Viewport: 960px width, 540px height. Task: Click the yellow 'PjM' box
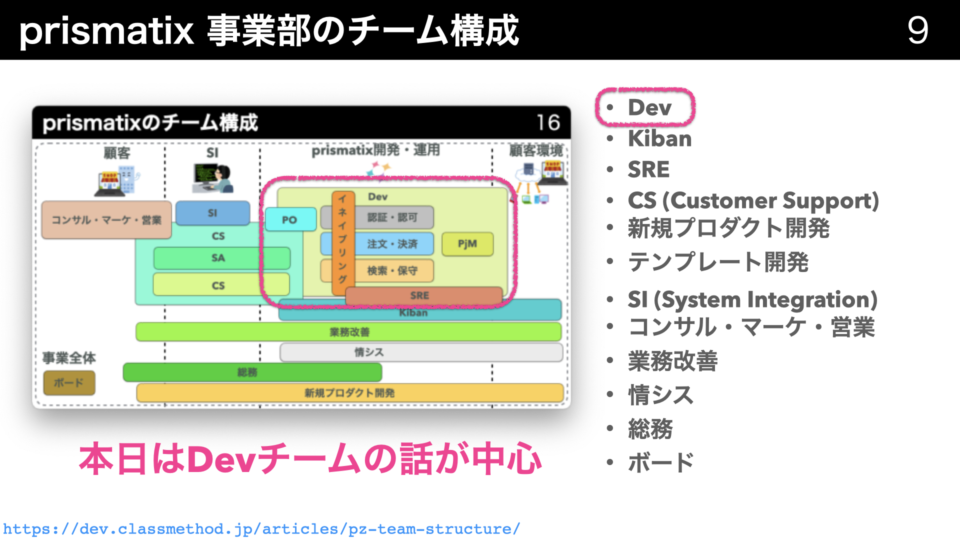[x=467, y=244]
